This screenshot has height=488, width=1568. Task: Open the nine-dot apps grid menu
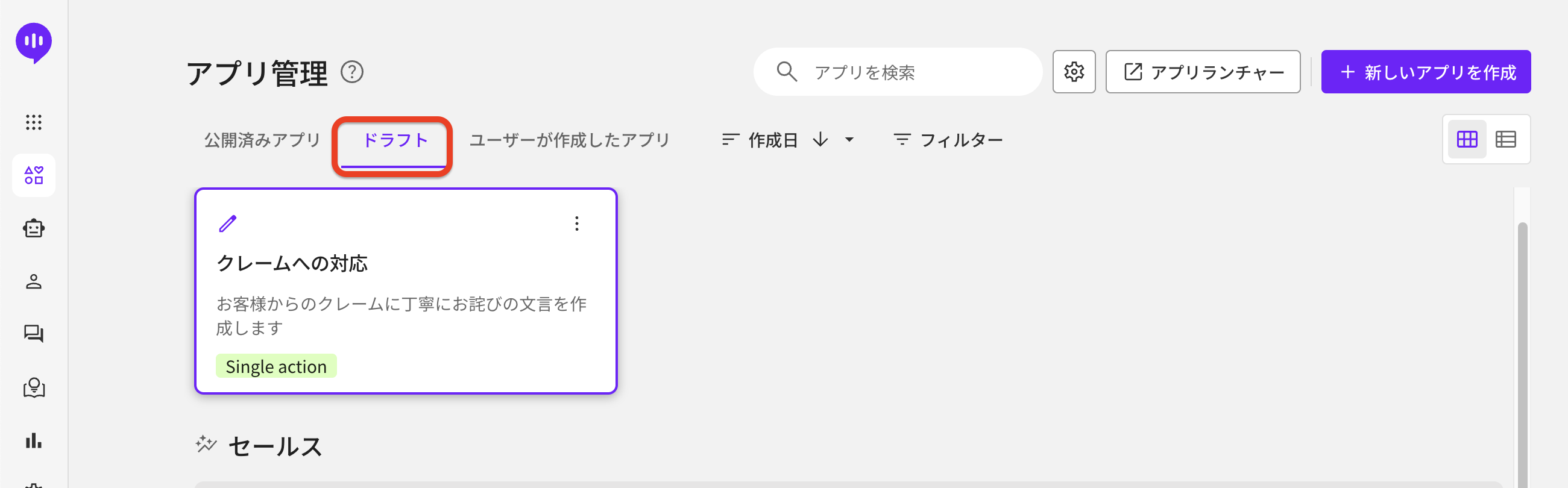[34, 122]
